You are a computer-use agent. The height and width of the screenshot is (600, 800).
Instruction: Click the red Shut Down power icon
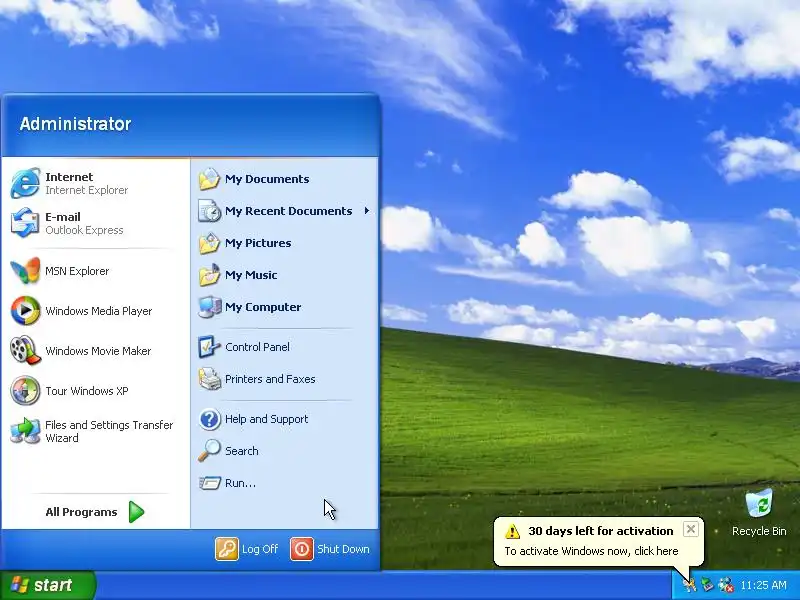point(302,549)
